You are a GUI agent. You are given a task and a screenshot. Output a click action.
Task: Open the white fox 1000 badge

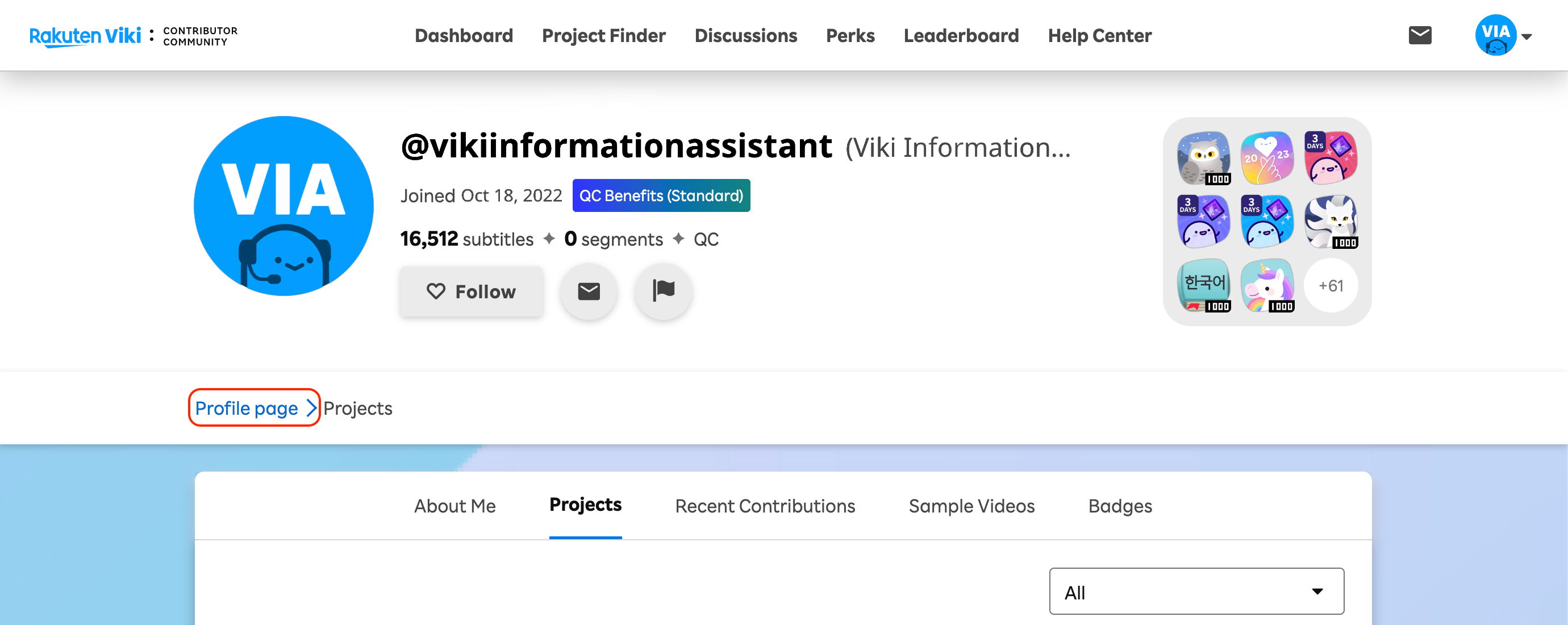1331,222
